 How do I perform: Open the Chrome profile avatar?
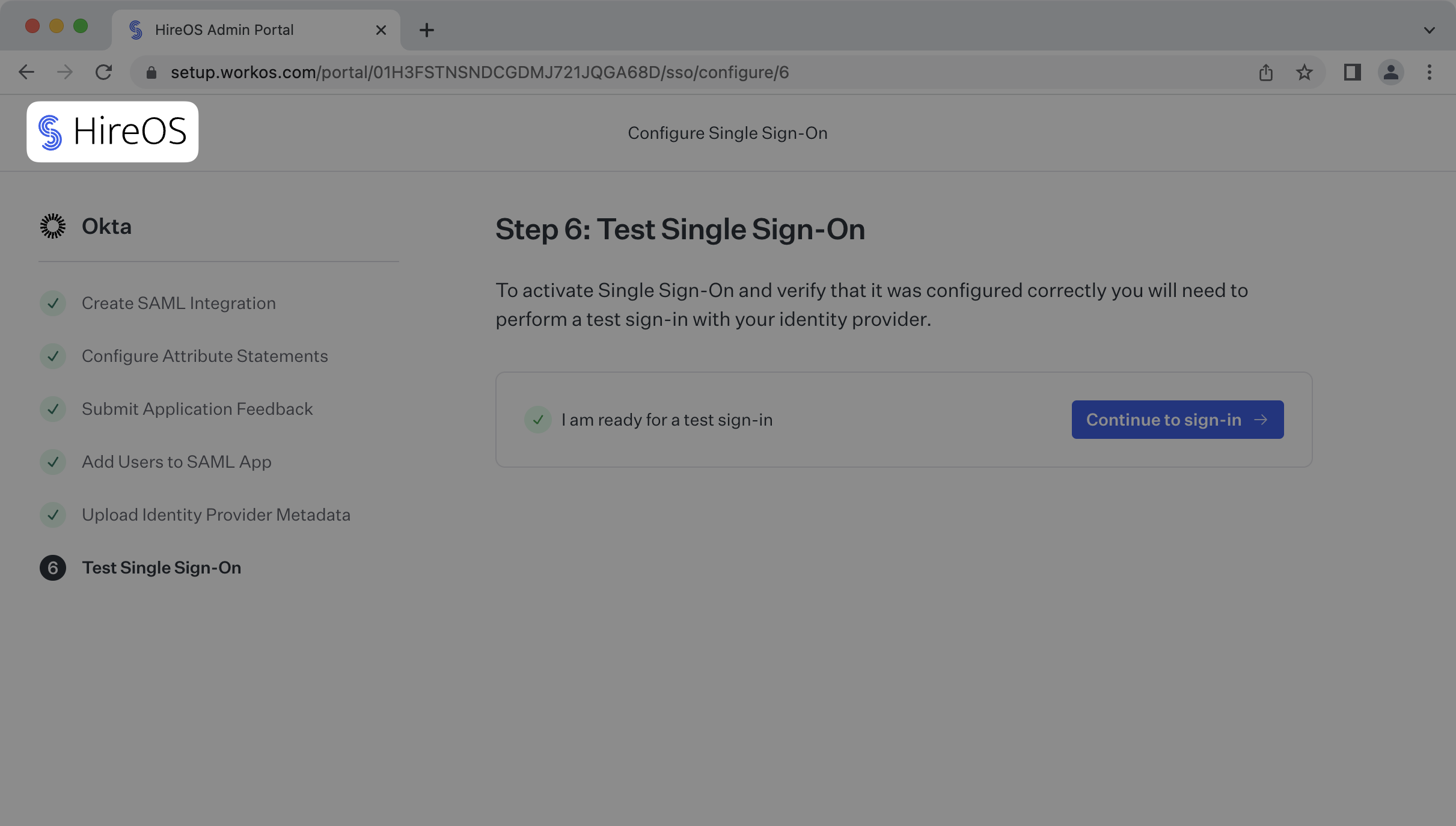[1390, 73]
